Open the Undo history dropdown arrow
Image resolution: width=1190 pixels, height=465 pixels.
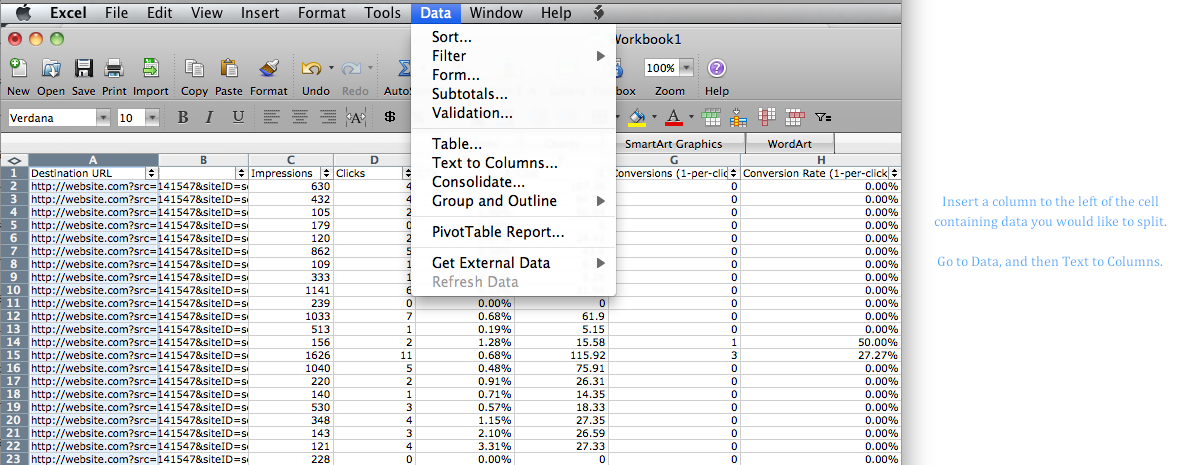pos(332,68)
